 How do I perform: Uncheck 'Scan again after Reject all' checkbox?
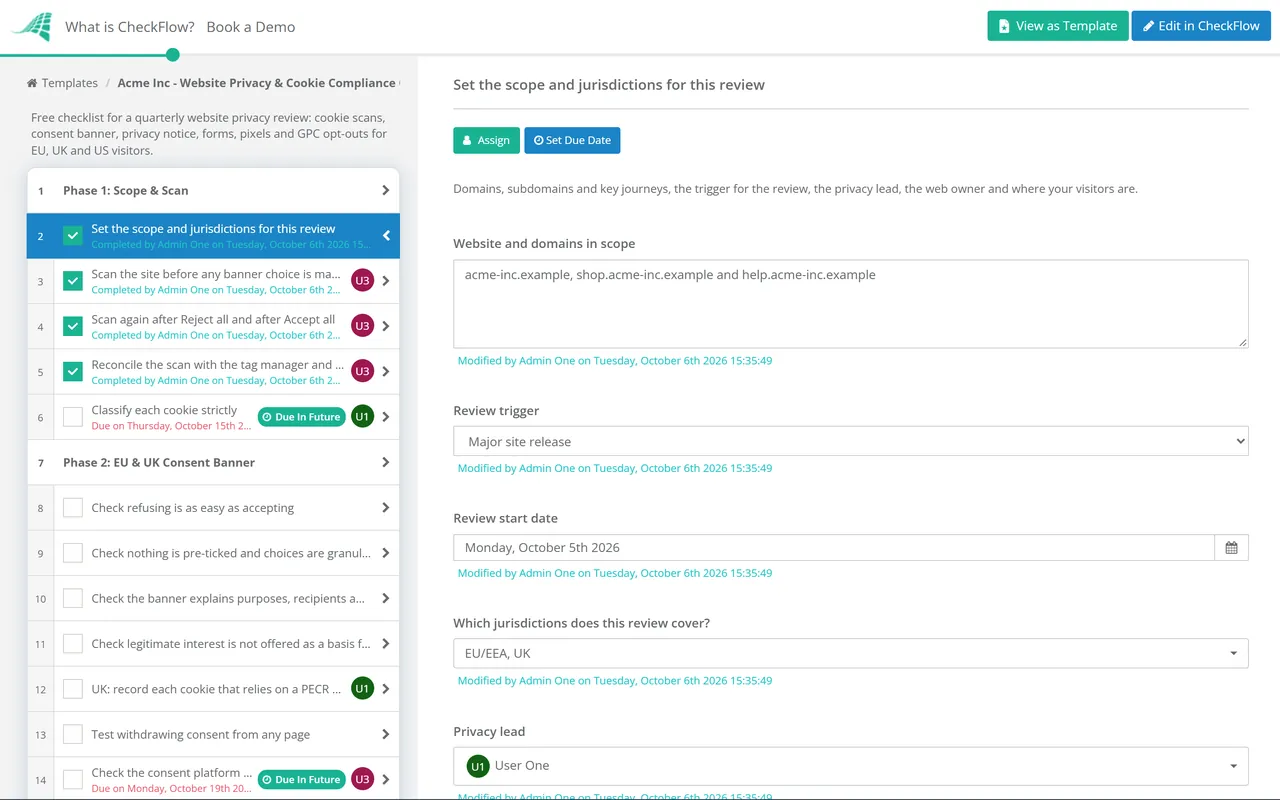click(73, 326)
